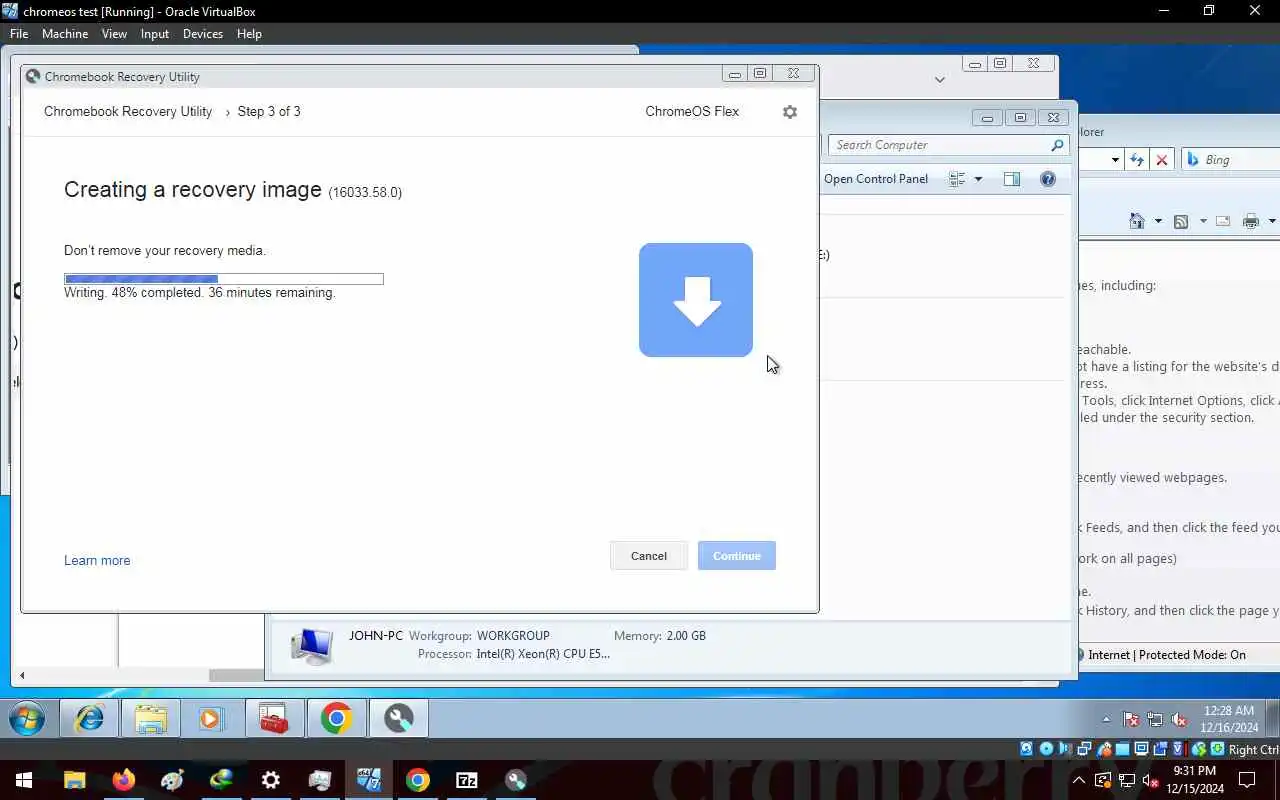Open host Settings gear taskbar icon

tap(271, 780)
